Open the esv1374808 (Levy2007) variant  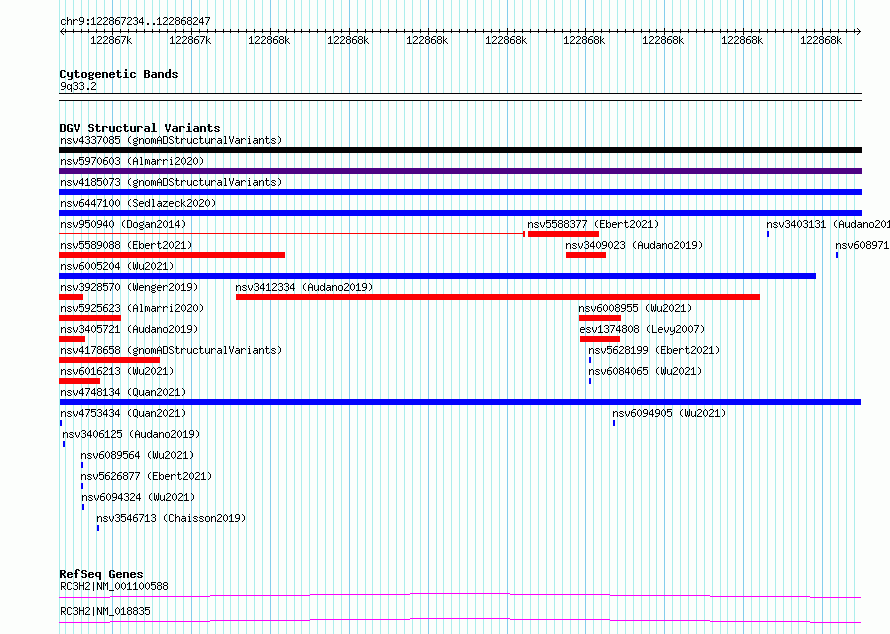(642, 329)
